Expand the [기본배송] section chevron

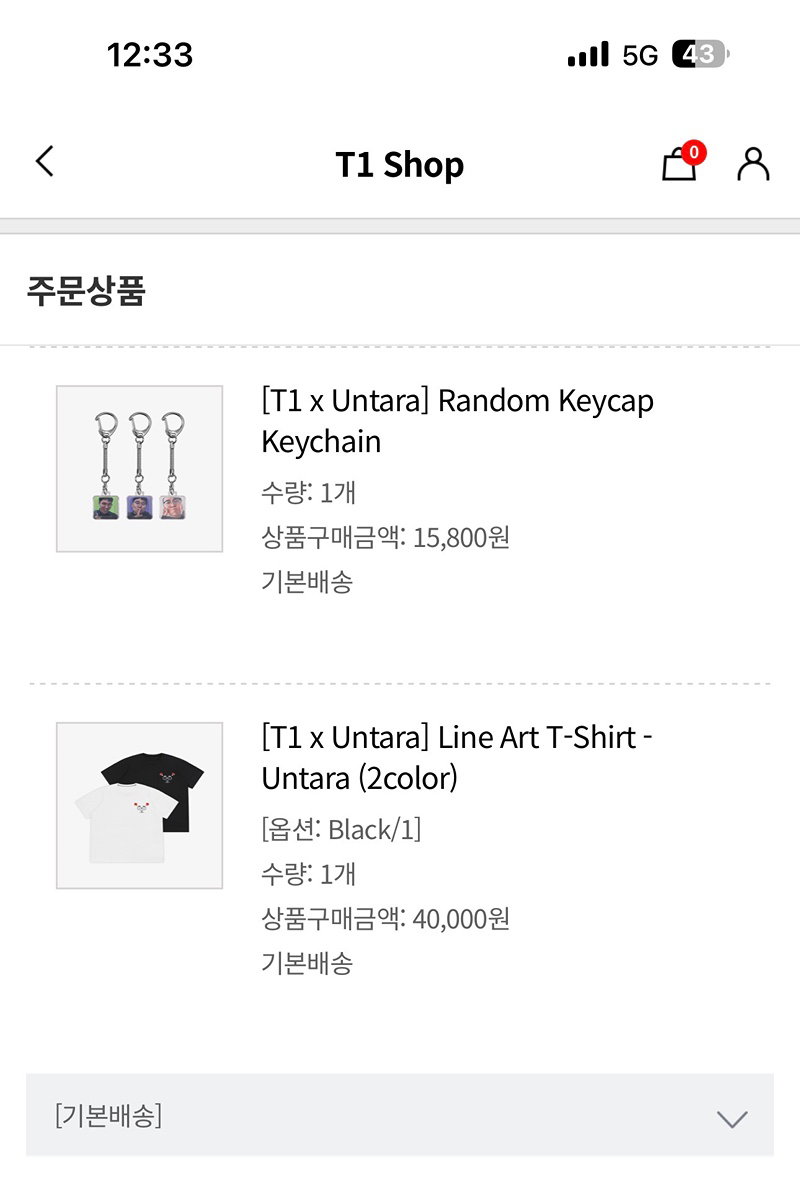pyautogui.click(x=732, y=1119)
